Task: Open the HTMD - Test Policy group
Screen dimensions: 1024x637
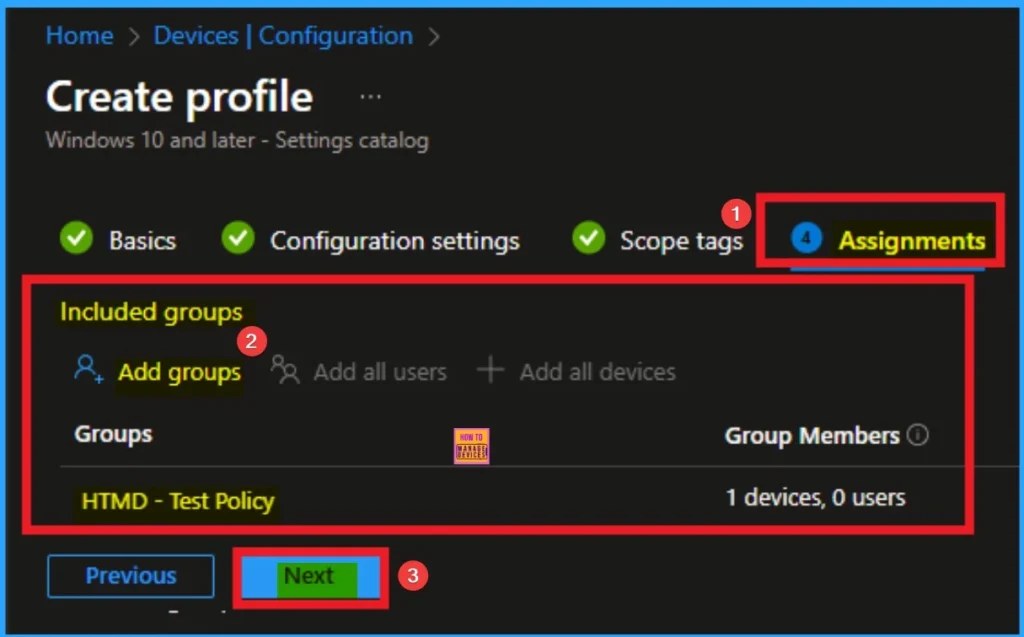Action: (x=178, y=501)
